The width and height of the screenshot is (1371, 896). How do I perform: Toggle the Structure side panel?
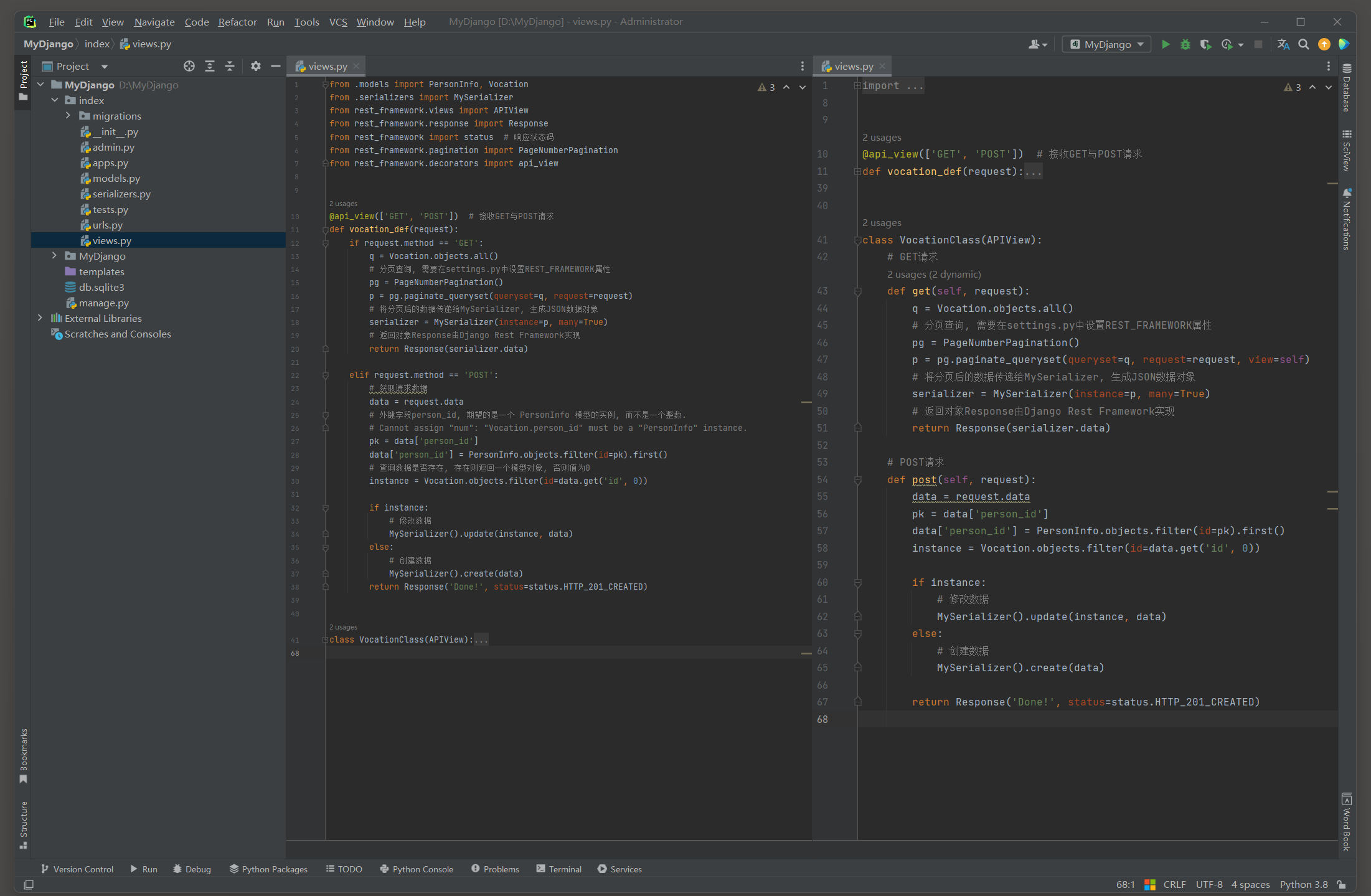point(24,823)
